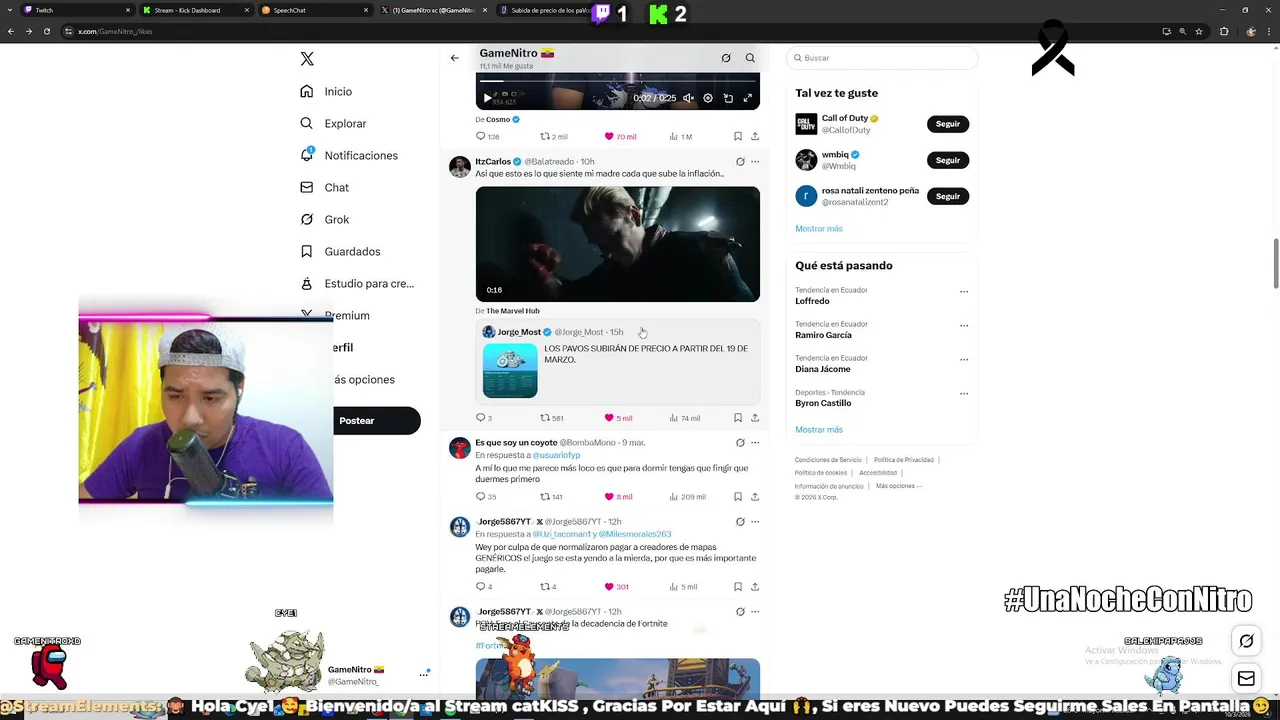Share the Cosmo video post

[755, 136]
